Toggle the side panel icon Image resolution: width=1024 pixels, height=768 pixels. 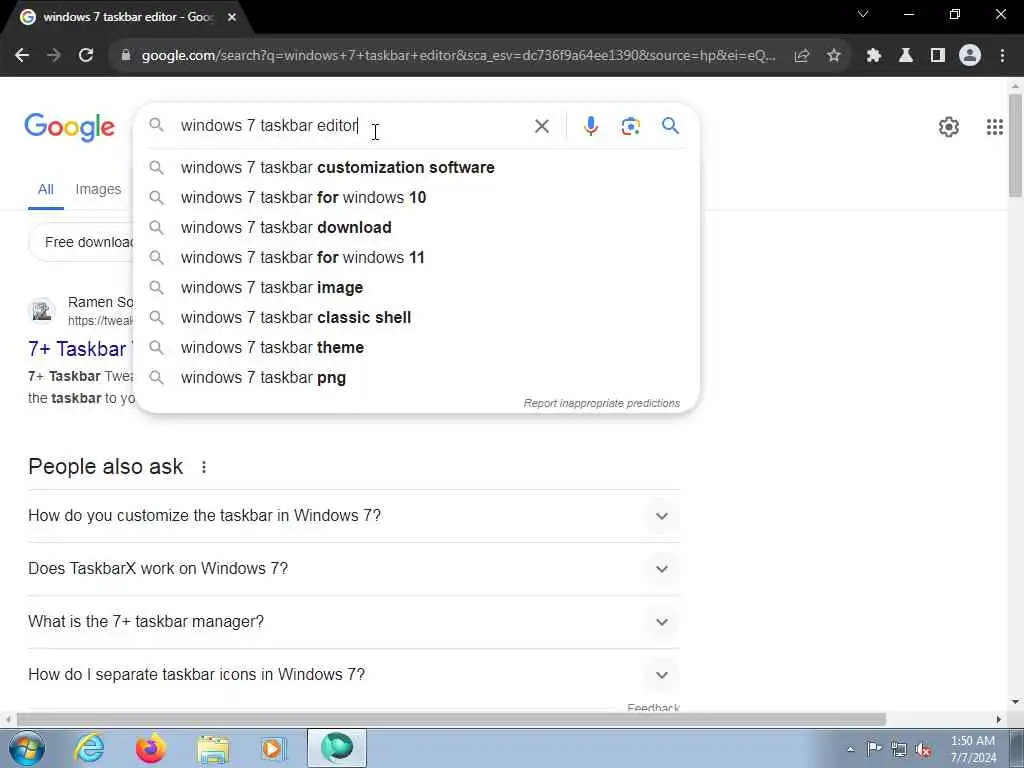click(x=938, y=56)
